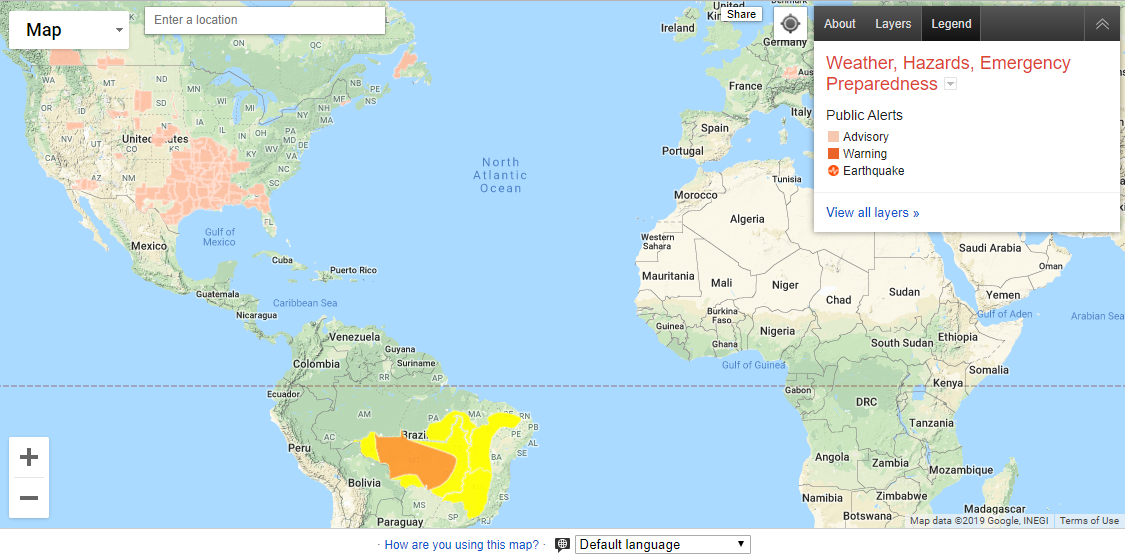Click the Ethiopia country label

tap(958, 337)
